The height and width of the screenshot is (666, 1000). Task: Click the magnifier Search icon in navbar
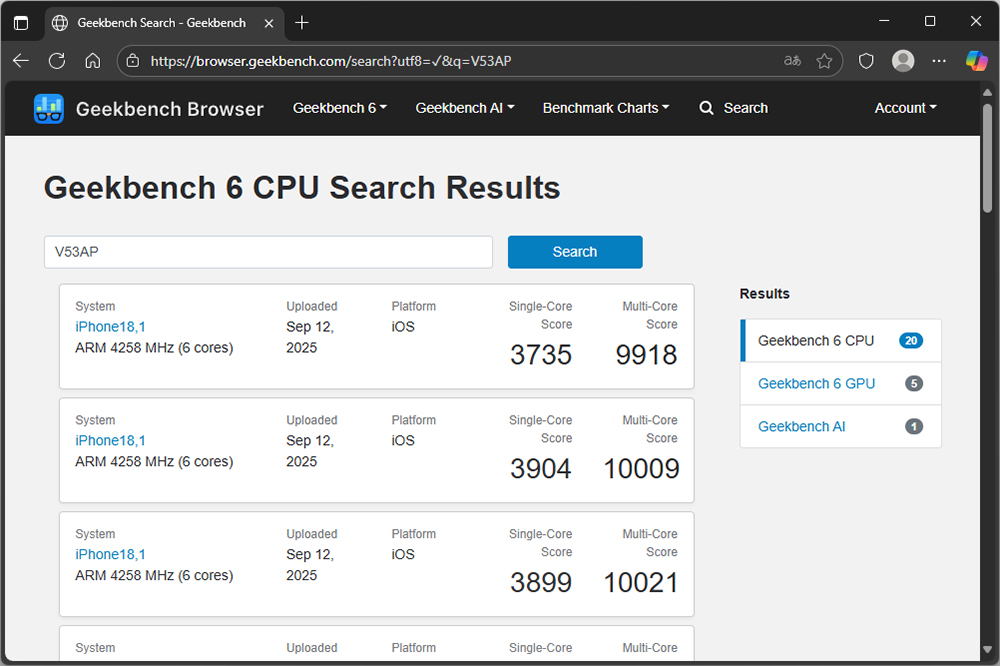(706, 108)
